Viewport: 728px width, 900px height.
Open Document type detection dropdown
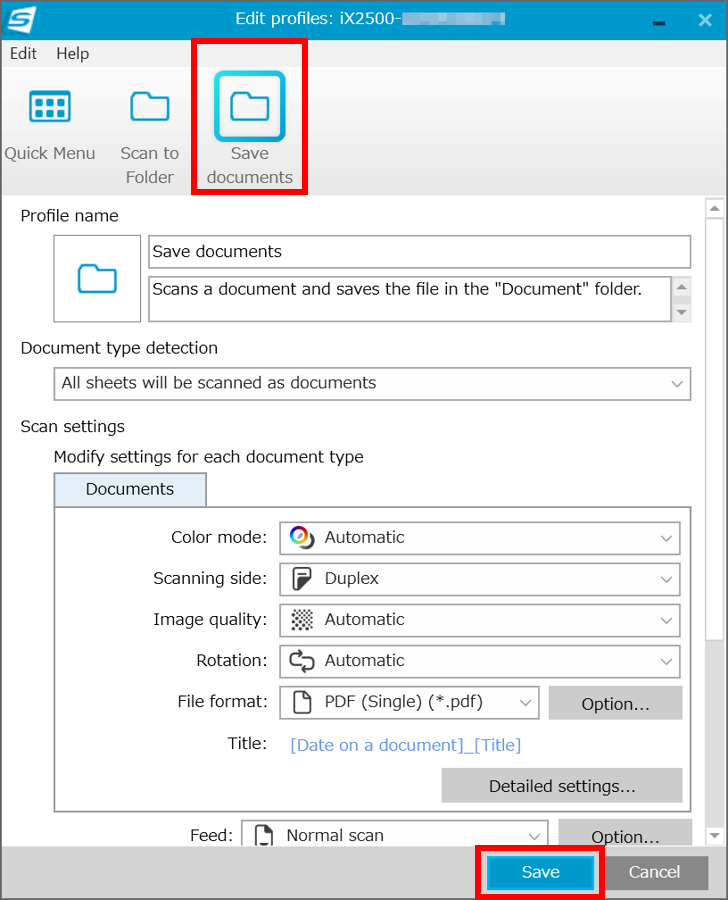coord(372,383)
